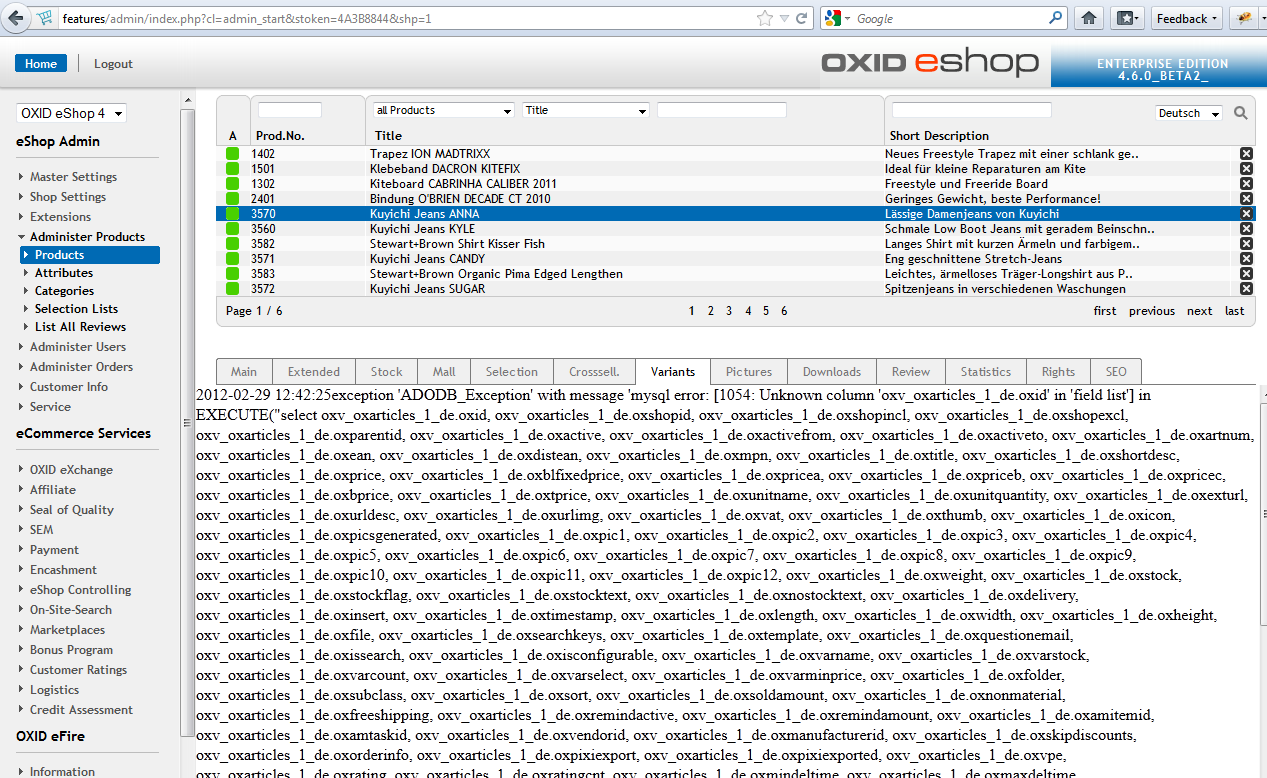Viewport: 1267px width, 778px height.
Task: Click the browser Home icon button
Action: click(x=1090, y=18)
